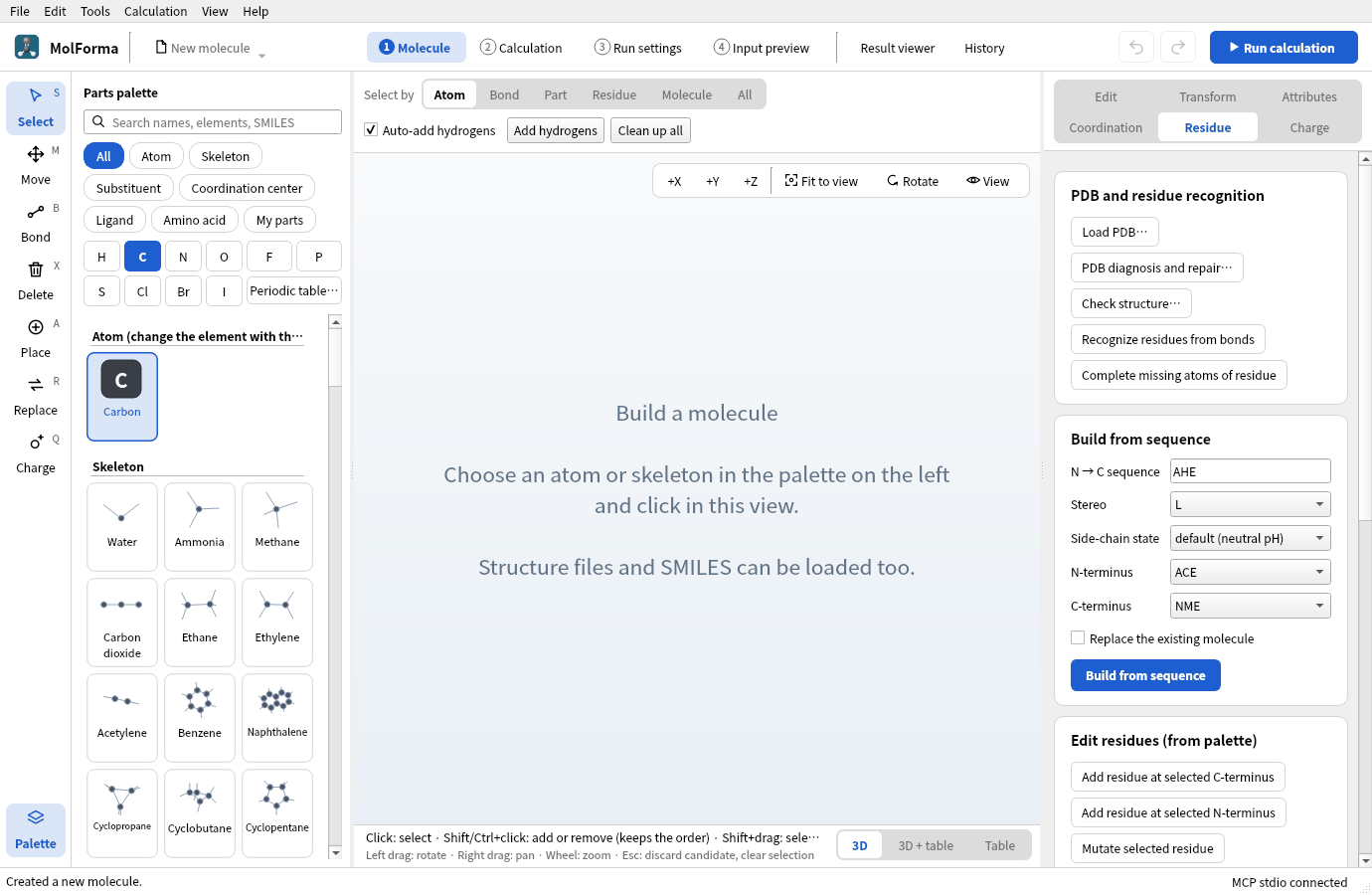Expand the N-terminus combo box
Image resolution: width=1372 pixels, height=895 pixels.
pyautogui.click(x=1250, y=572)
